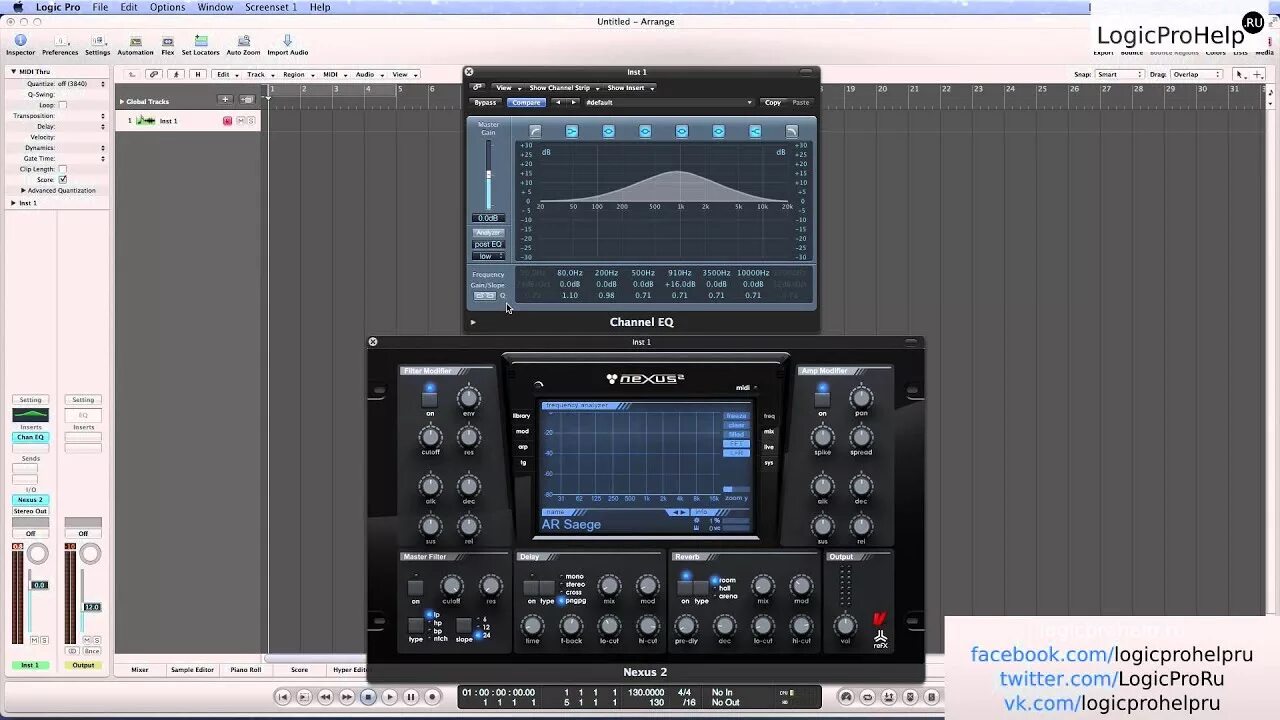Enable the Loop checkbox in Inspector
The image size is (1280, 720).
(x=62, y=105)
